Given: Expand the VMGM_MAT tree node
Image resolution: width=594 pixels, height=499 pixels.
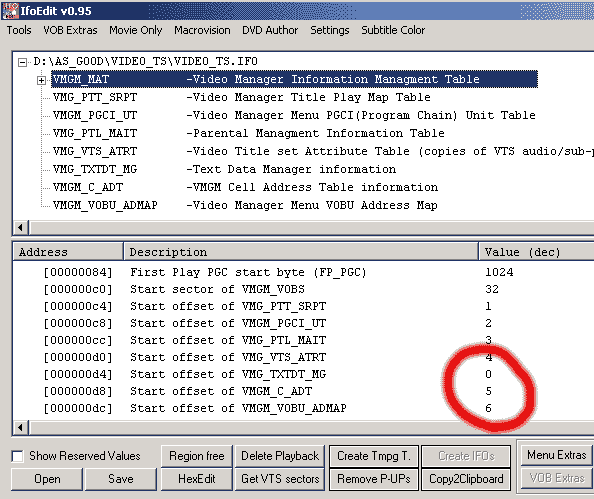Looking at the screenshot, I should pyautogui.click(x=41, y=80).
